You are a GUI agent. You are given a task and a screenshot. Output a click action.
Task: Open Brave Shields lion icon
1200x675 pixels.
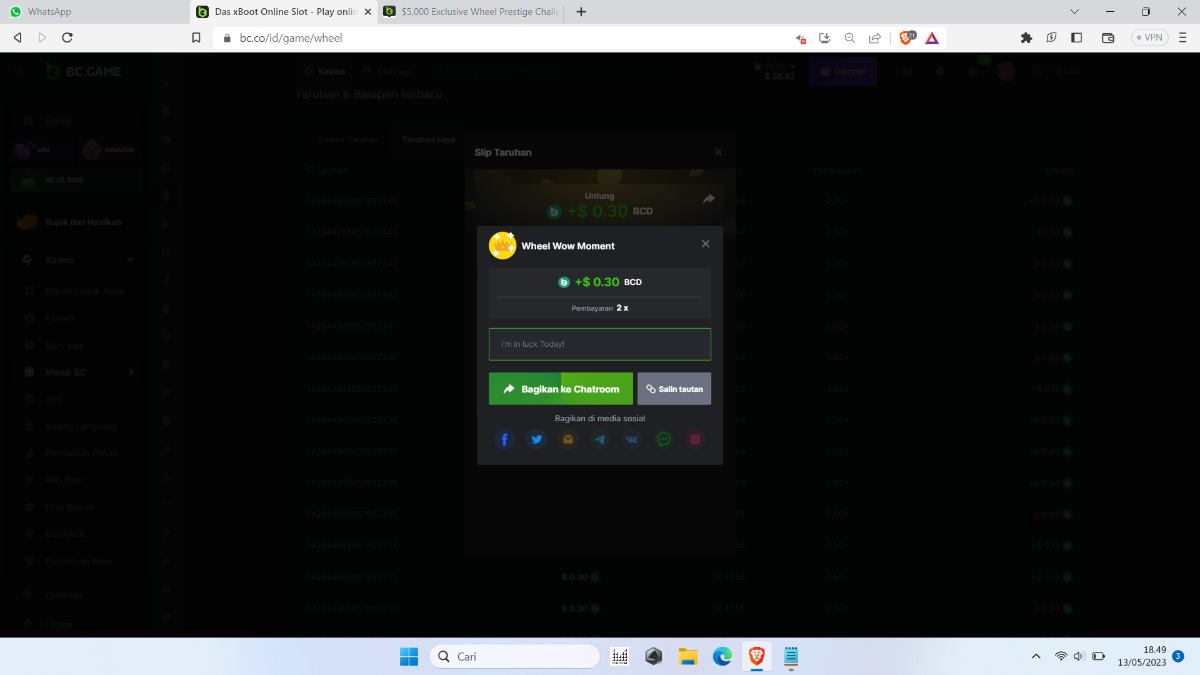point(907,37)
